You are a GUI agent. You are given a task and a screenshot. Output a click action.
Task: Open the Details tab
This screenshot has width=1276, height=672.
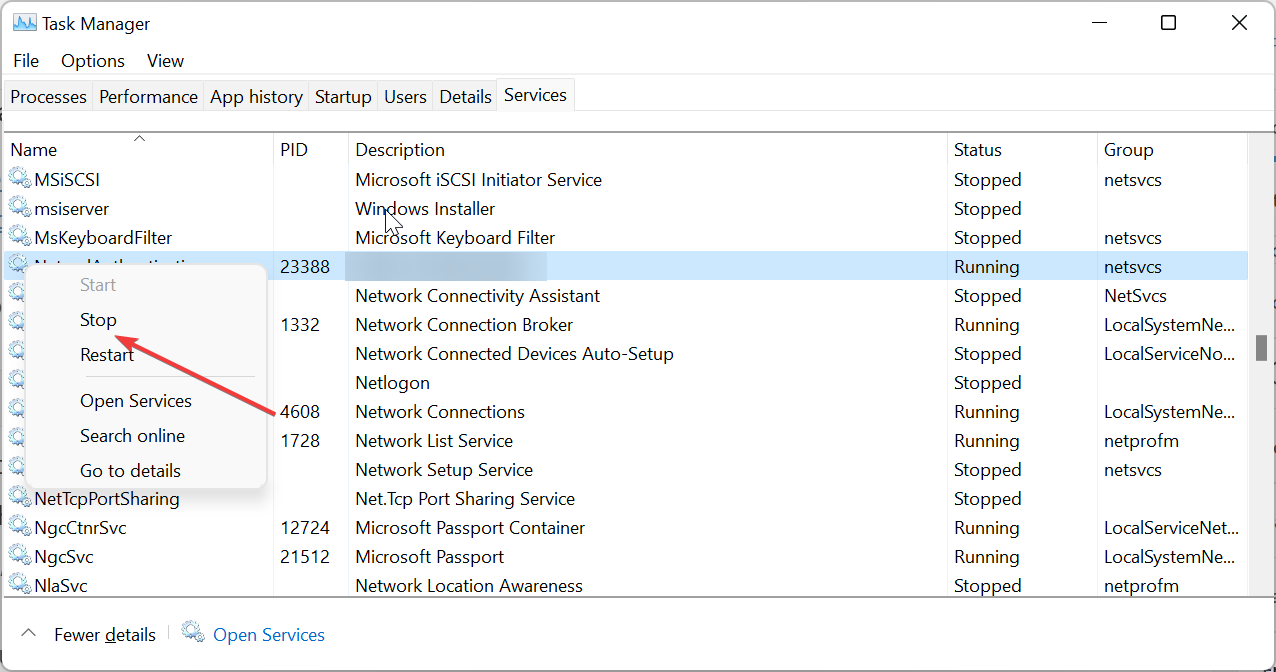coord(465,97)
